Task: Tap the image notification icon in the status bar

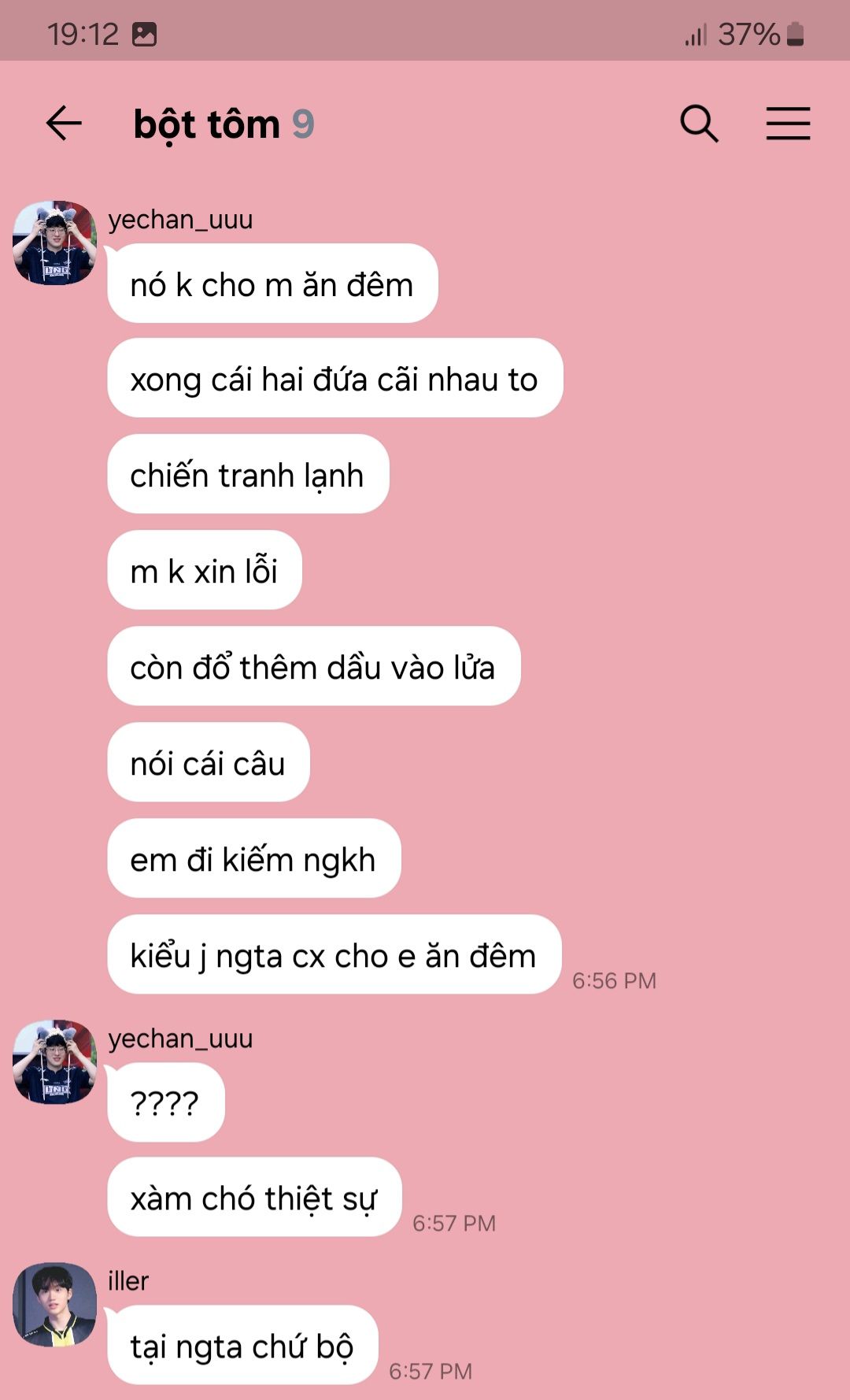Action: 144,34
